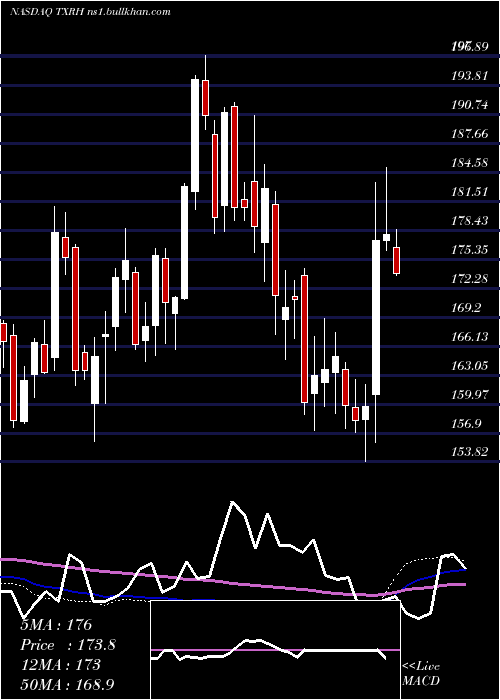The width and height of the screenshot is (500, 700).
Task: Click the 175.35 price axis label
Action: [469, 250]
